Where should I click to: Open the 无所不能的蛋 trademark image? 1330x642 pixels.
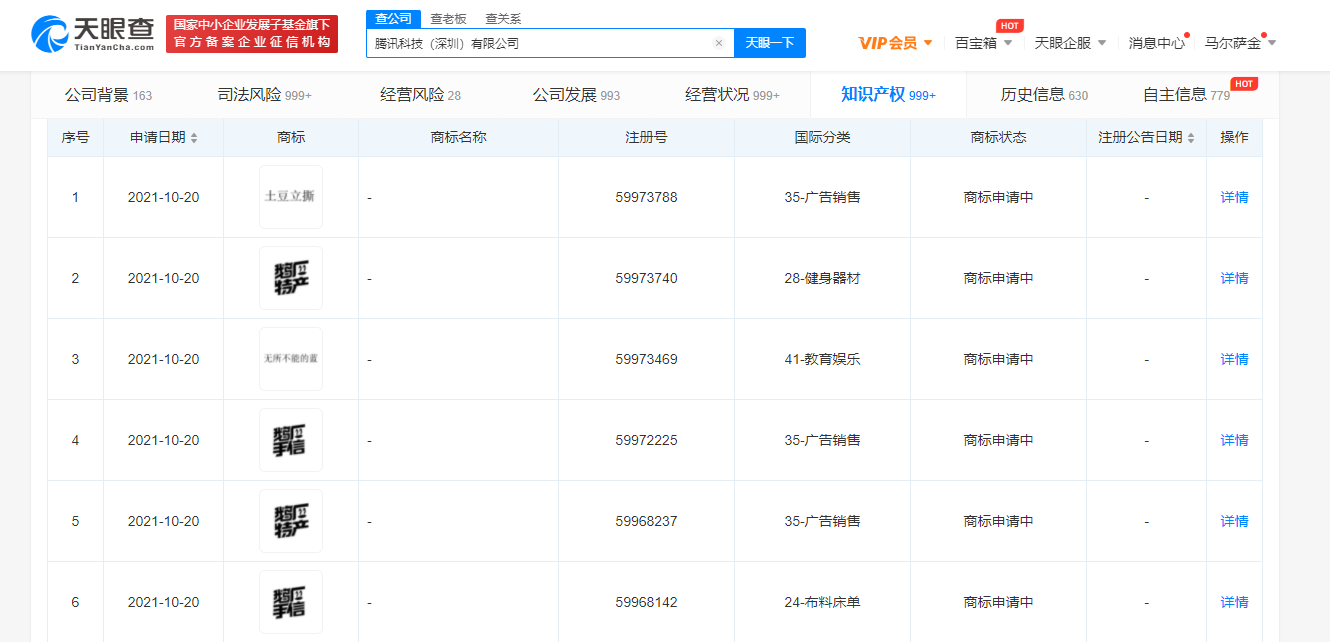pyautogui.click(x=291, y=359)
